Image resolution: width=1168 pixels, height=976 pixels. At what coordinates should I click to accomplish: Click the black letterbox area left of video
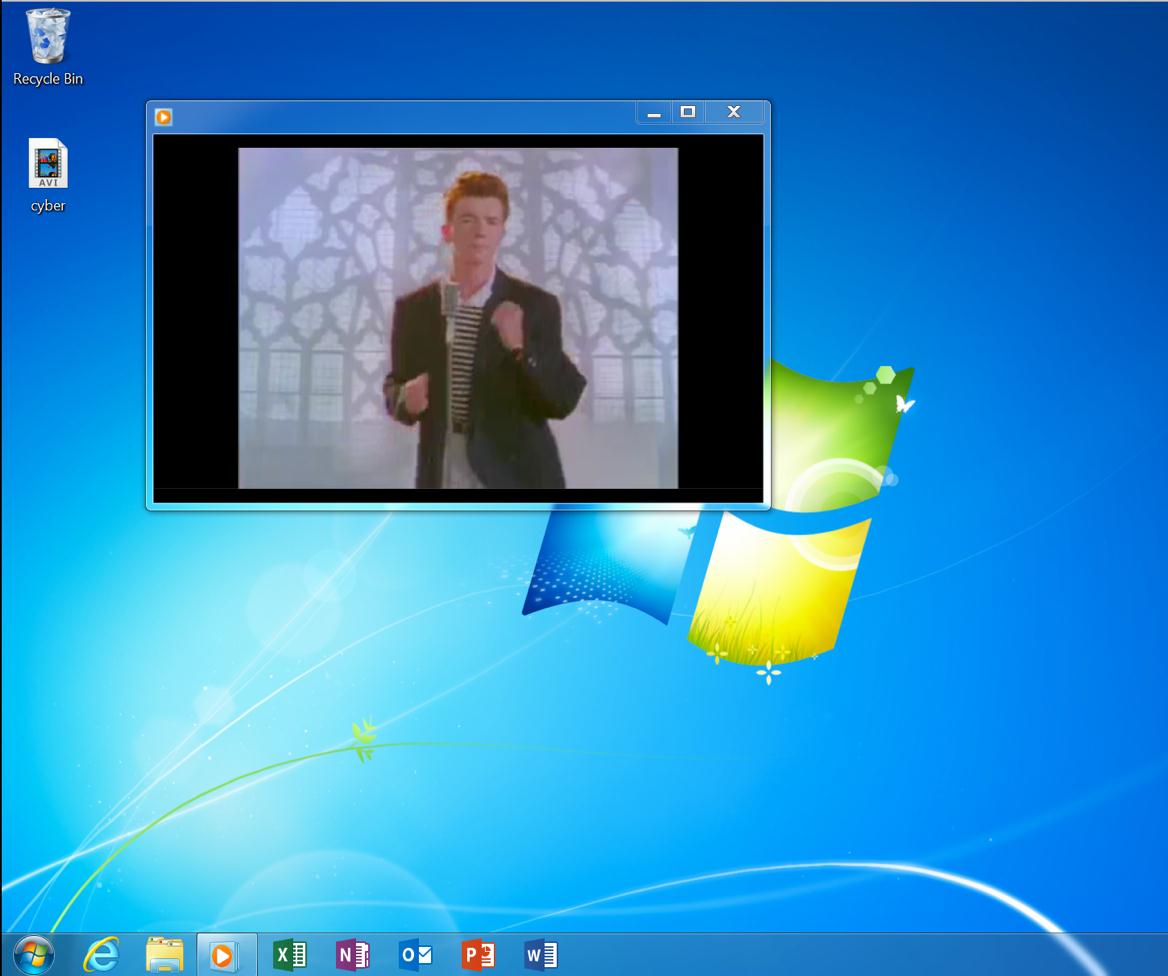pos(195,318)
